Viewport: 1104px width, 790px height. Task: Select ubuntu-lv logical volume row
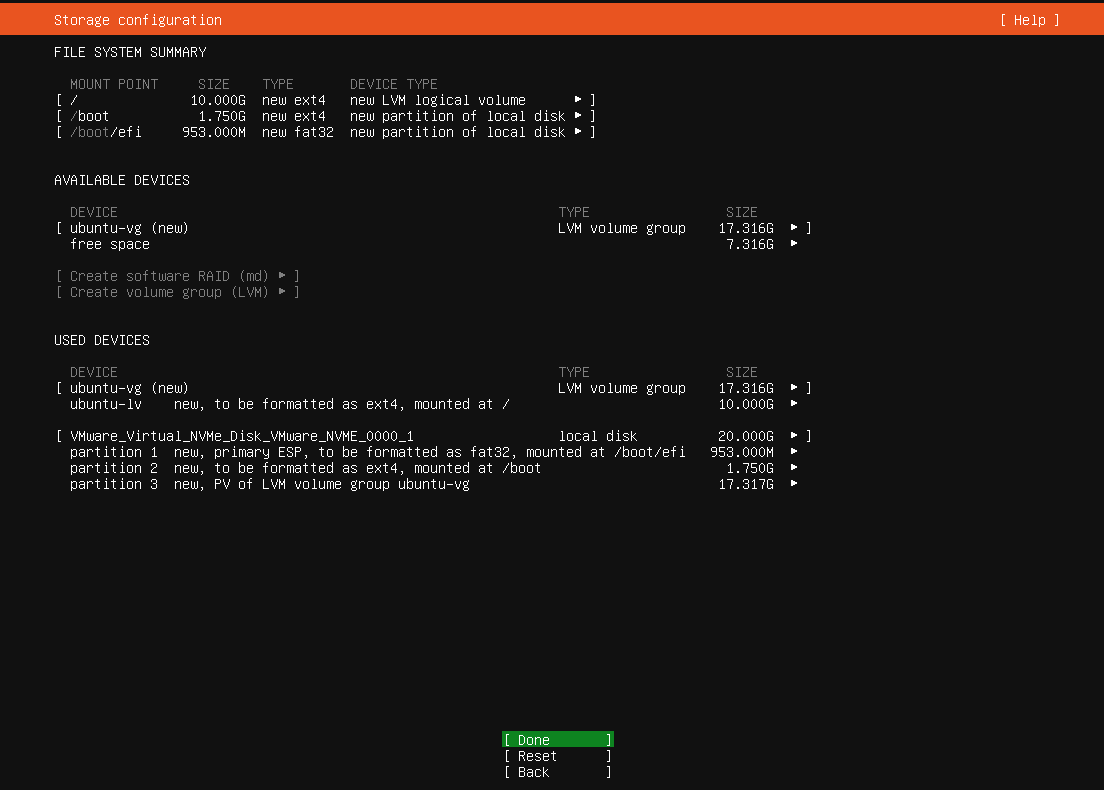[434, 404]
